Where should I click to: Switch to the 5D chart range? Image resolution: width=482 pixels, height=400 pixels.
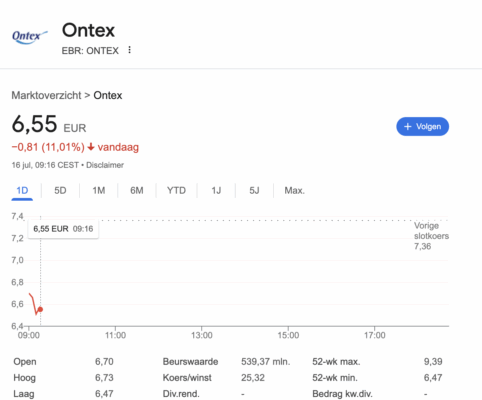[60, 191]
